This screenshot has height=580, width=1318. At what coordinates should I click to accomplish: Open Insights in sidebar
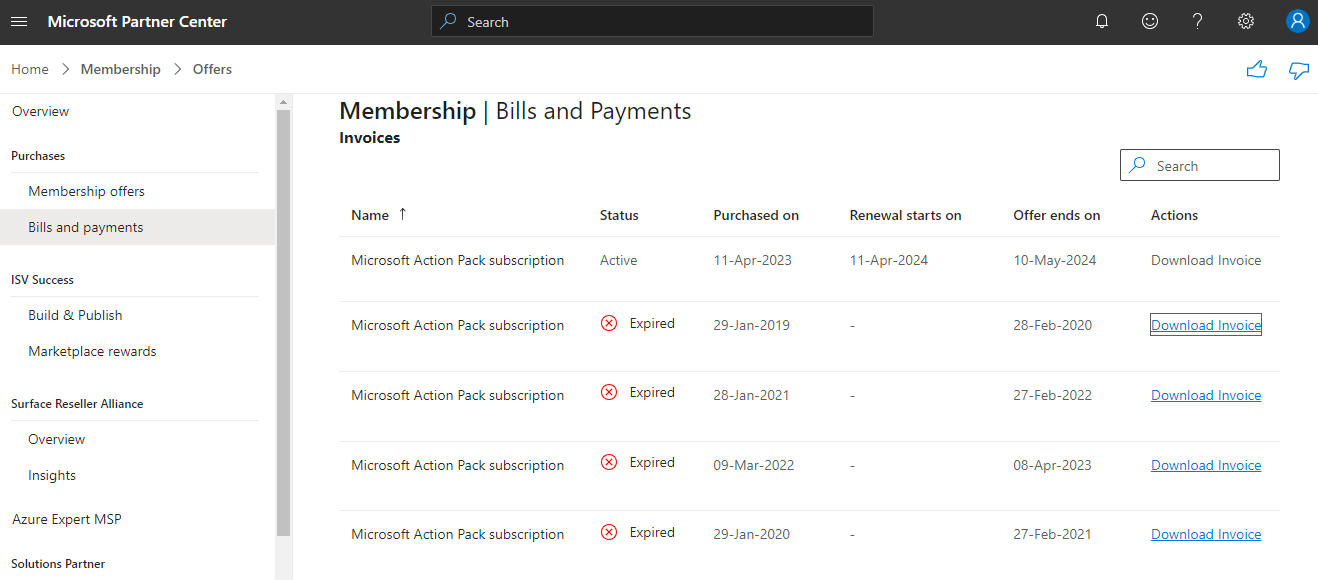point(52,475)
